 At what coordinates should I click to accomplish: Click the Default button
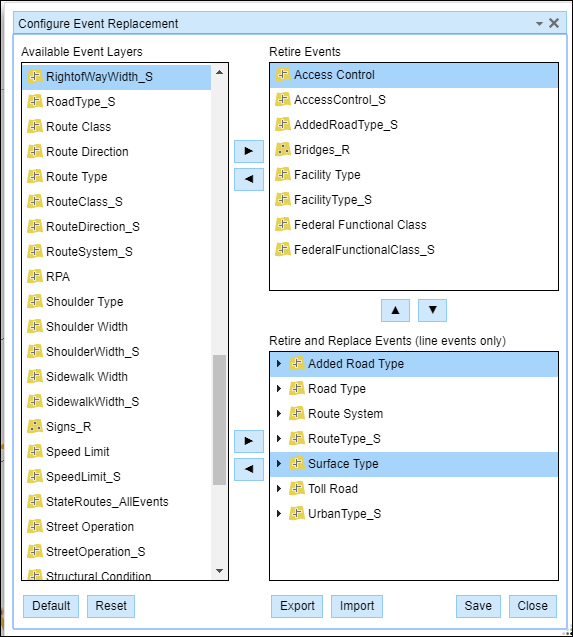point(51,606)
